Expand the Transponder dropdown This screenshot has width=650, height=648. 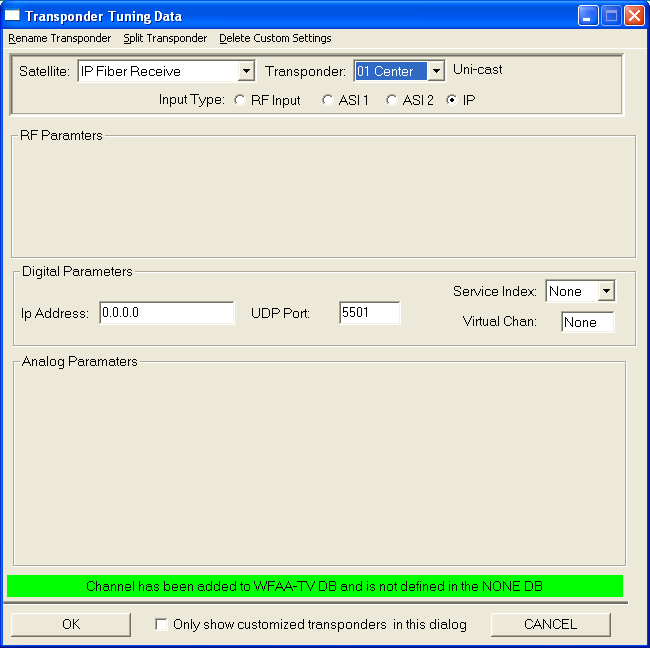pos(436,71)
